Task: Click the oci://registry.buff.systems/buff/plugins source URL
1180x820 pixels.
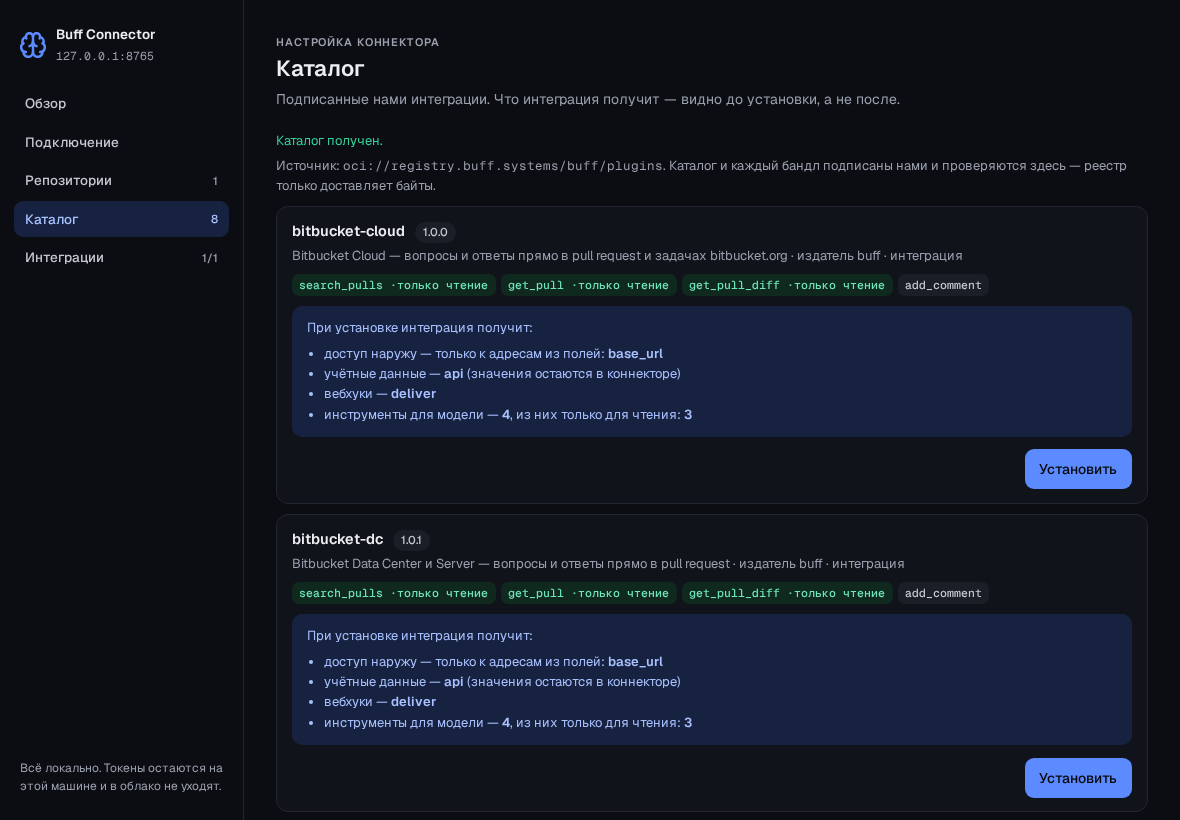Action: pyautogui.click(x=503, y=166)
